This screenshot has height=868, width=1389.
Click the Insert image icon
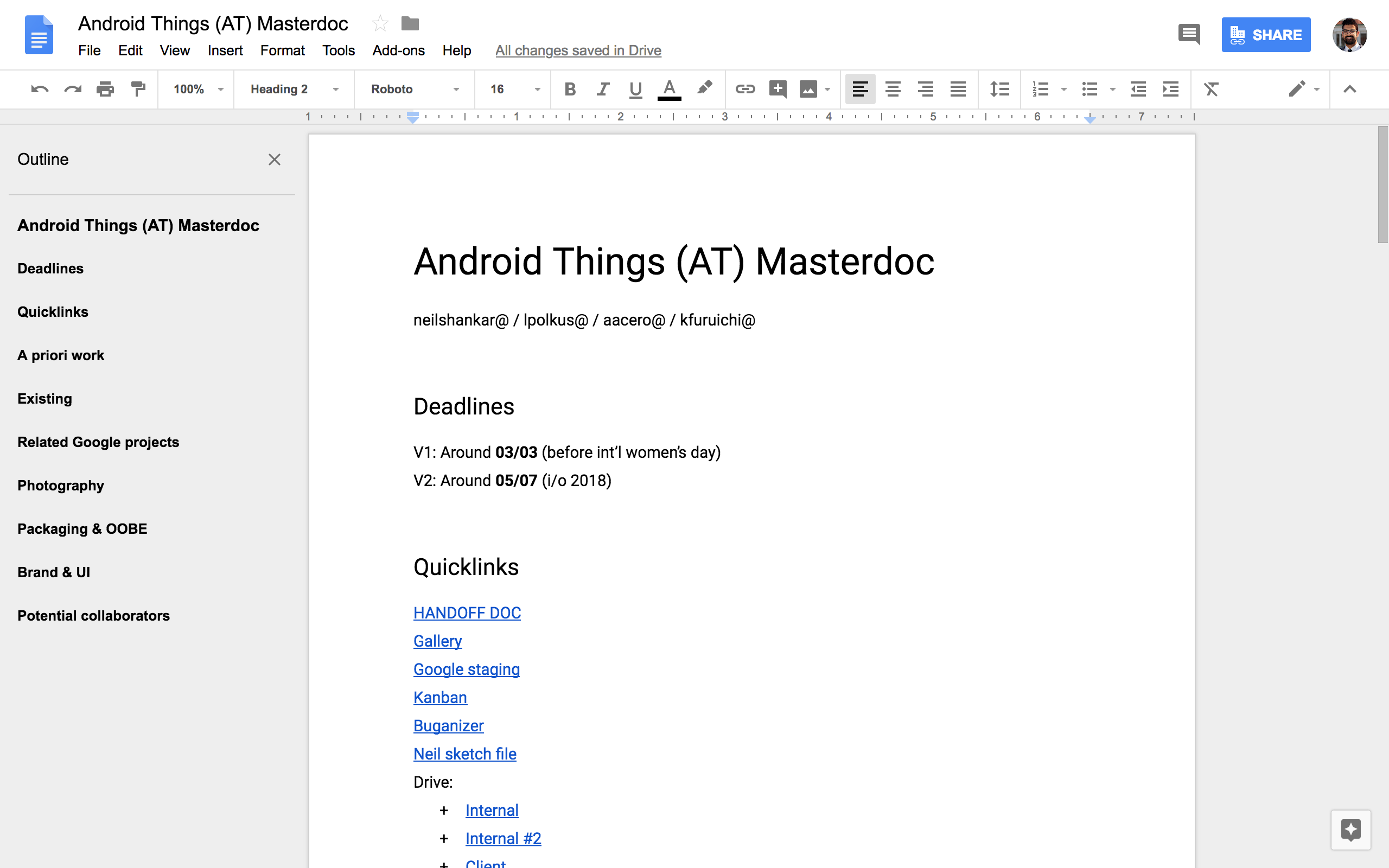click(x=808, y=89)
